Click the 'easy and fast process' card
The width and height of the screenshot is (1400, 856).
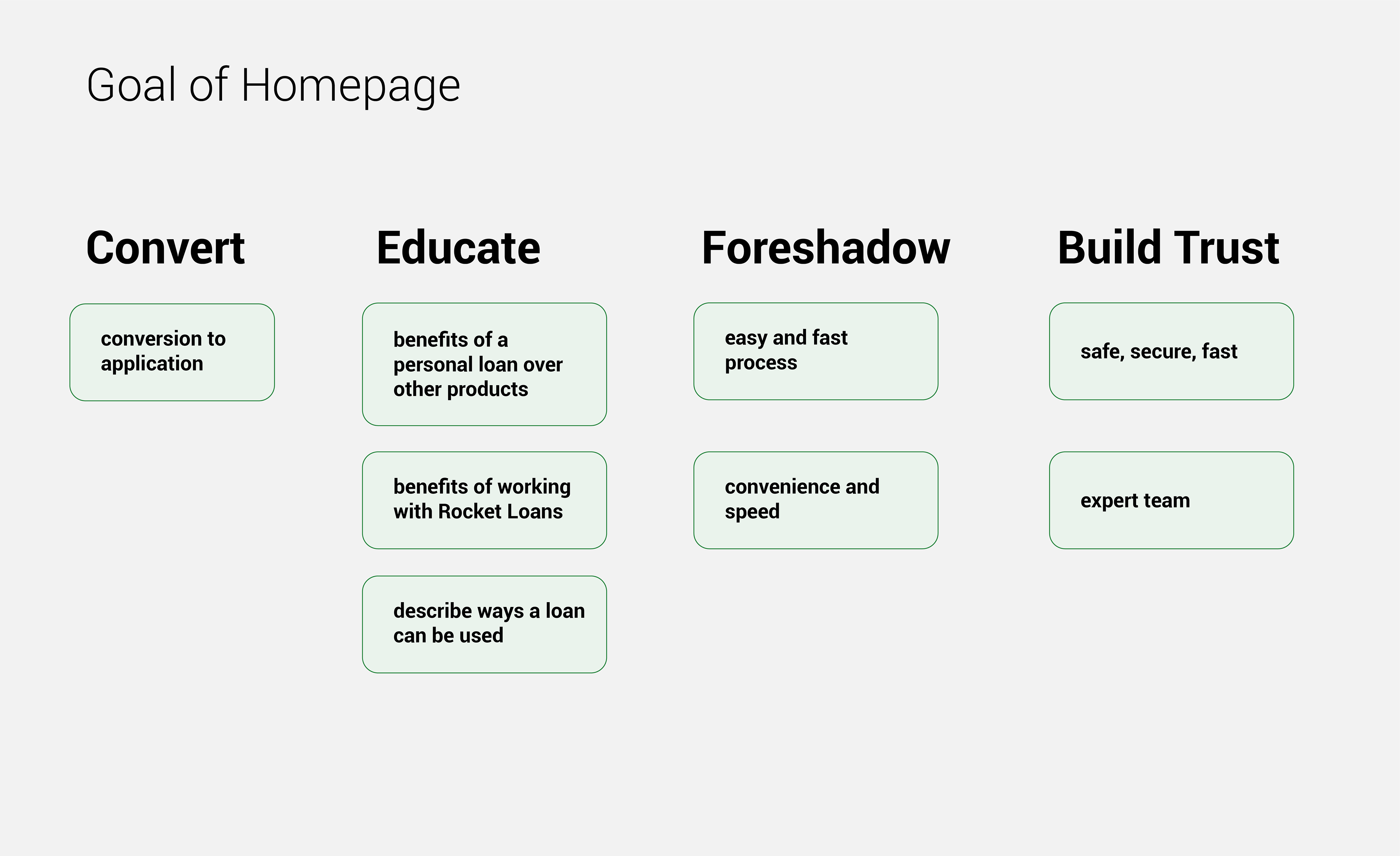[816, 351]
